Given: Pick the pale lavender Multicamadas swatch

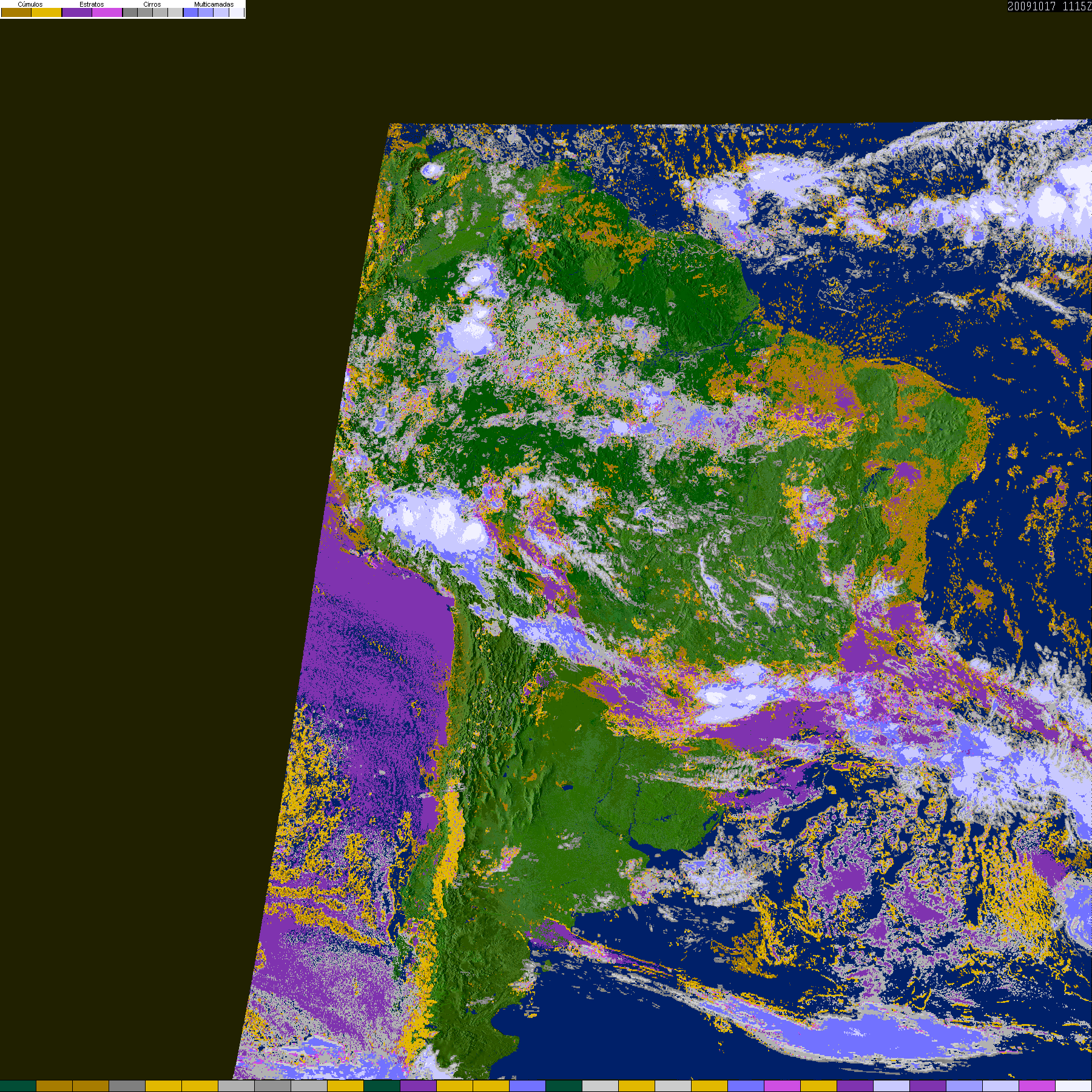Looking at the screenshot, I should click(x=221, y=12).
